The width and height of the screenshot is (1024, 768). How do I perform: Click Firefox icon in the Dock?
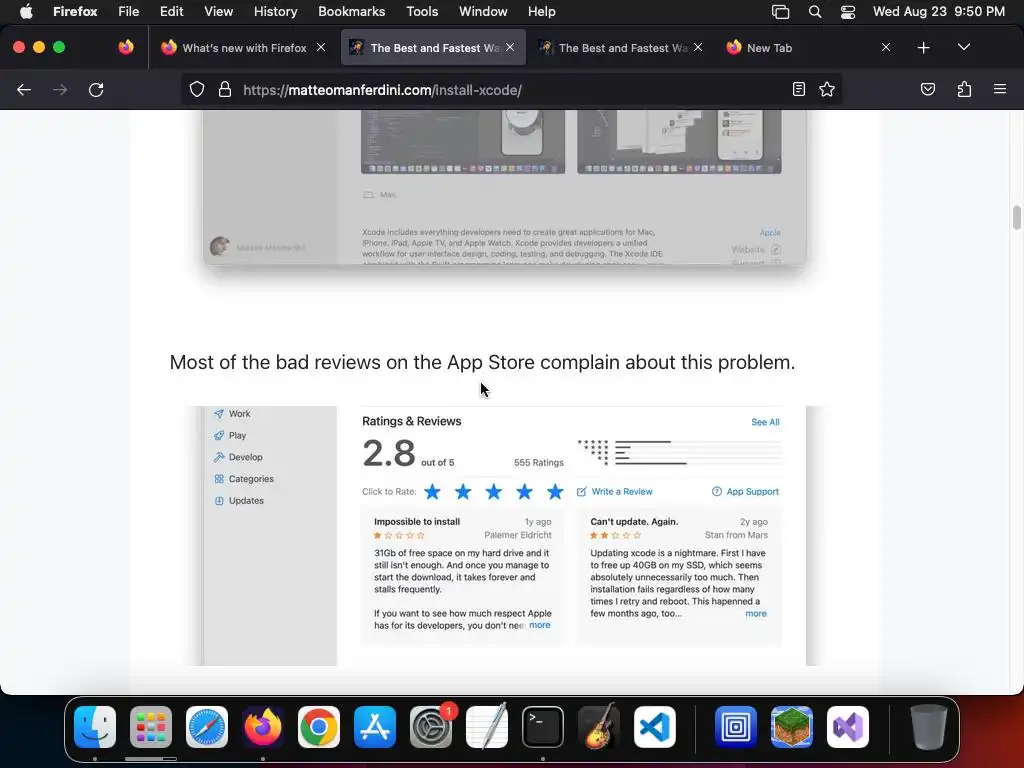tap(263, 726)
